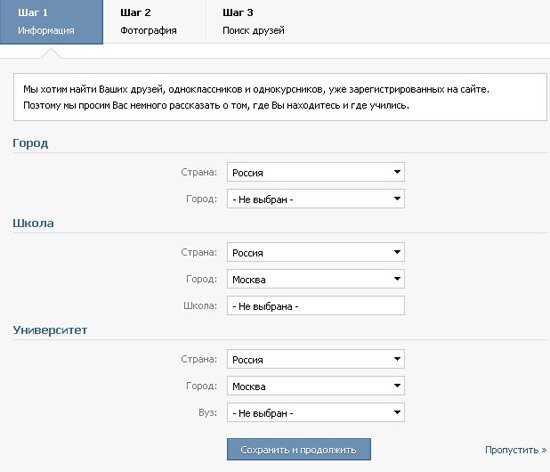Click the Пропустить link
This screenshot has width=550, height=472.
(x=516, y=450)
